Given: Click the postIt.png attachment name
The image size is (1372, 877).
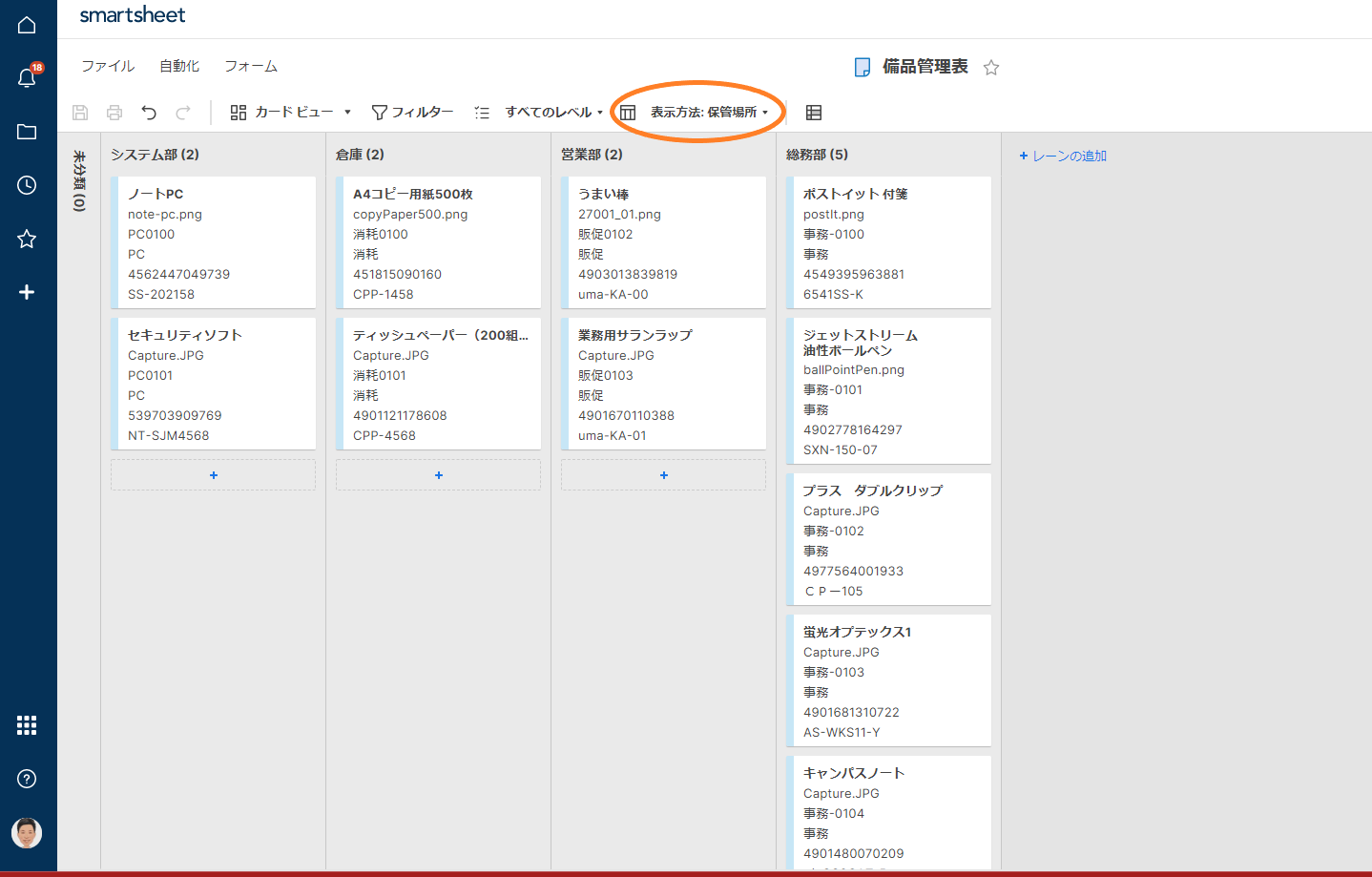Looking at the screenshot, I should coord(834,215).
